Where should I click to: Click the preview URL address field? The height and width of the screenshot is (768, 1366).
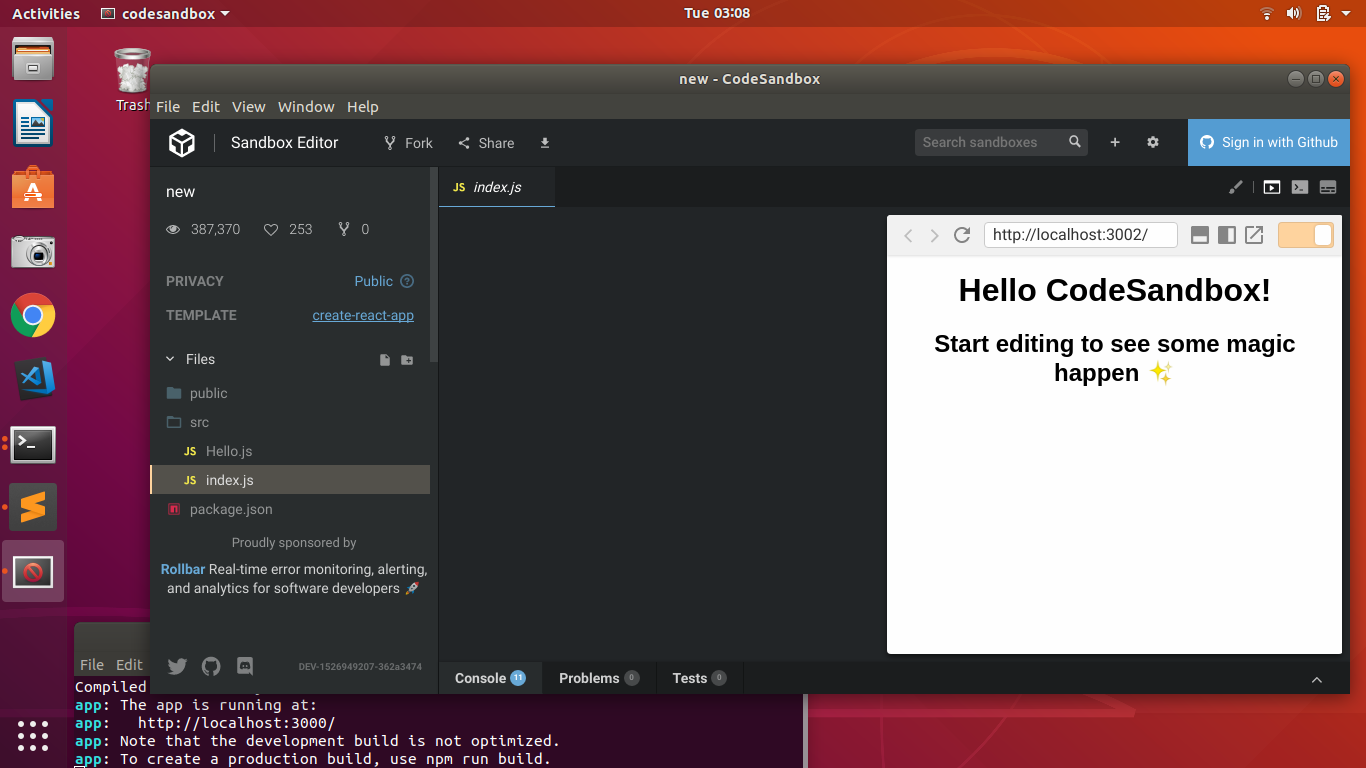(x=1081, y=235)
